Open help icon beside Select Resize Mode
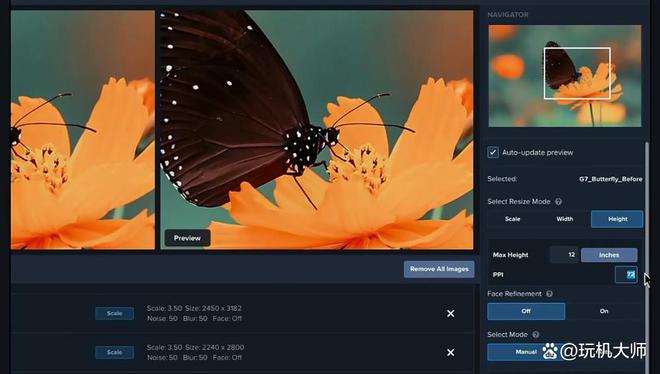 click(x=558, y=202)
